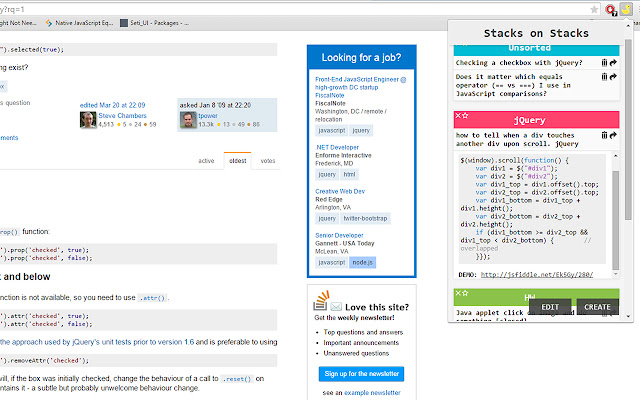
Task: Open Steve Chambers' profile link
Action: click(x=122, y=116)
